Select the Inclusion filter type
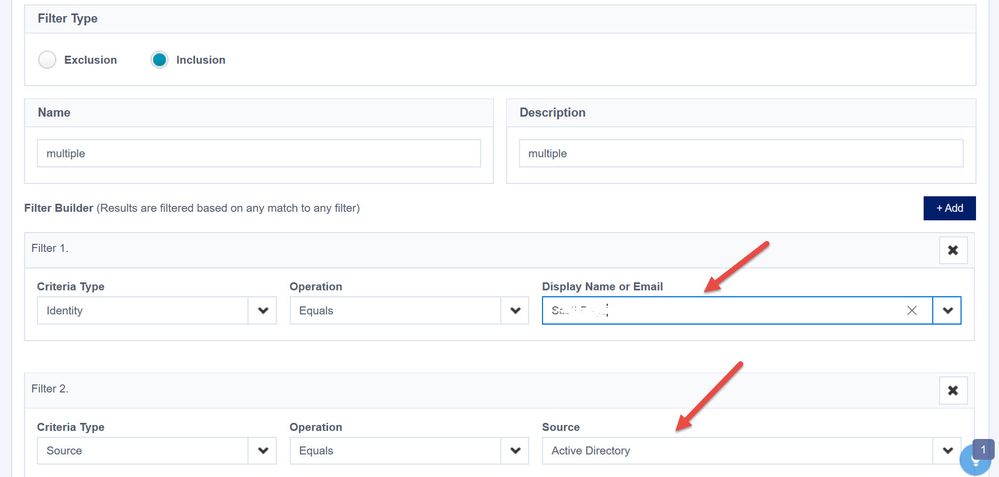999x477 pixels. coord(159,60)
